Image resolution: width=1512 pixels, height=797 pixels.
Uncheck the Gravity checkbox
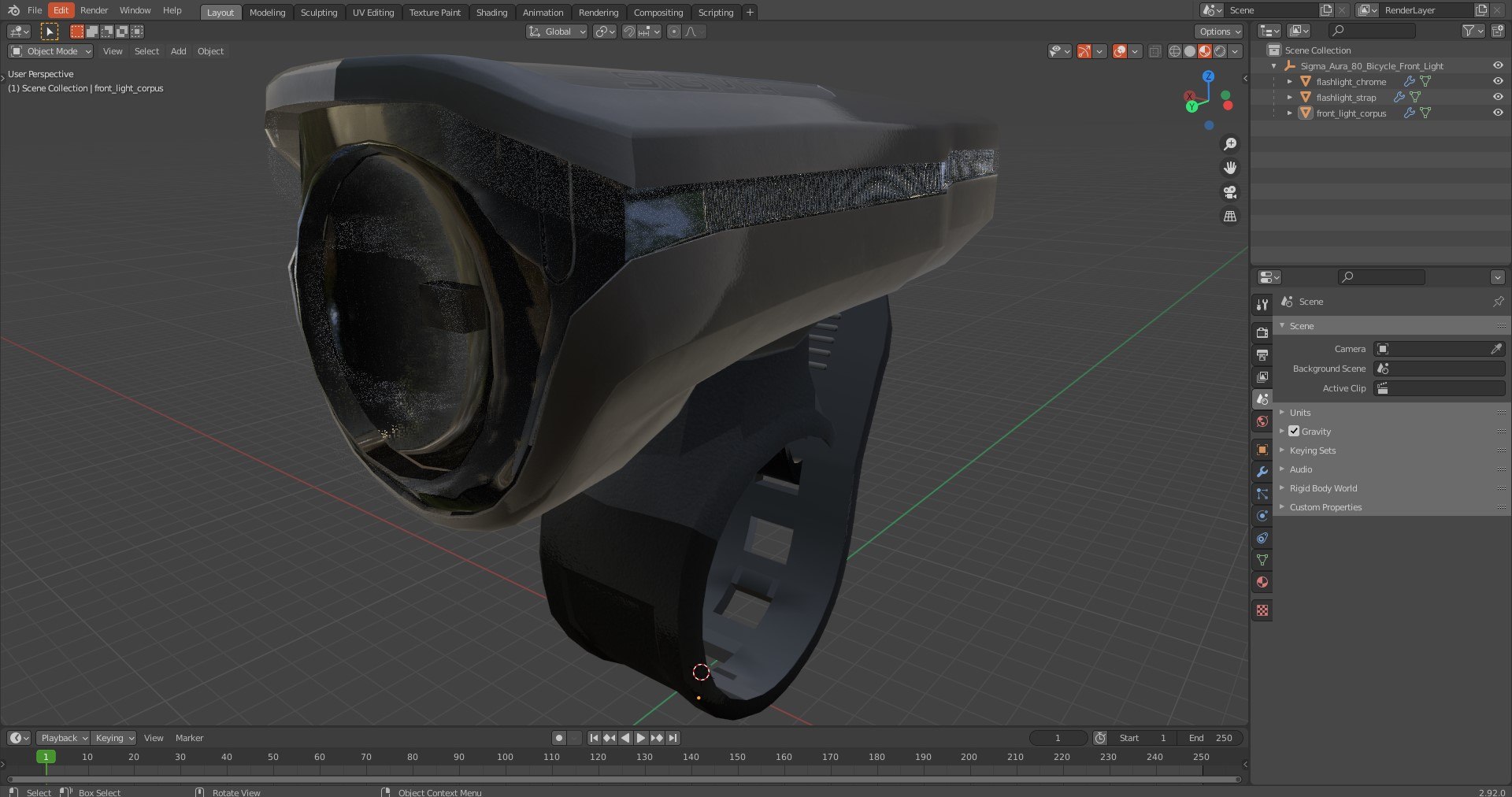(x=1294, y=431)
